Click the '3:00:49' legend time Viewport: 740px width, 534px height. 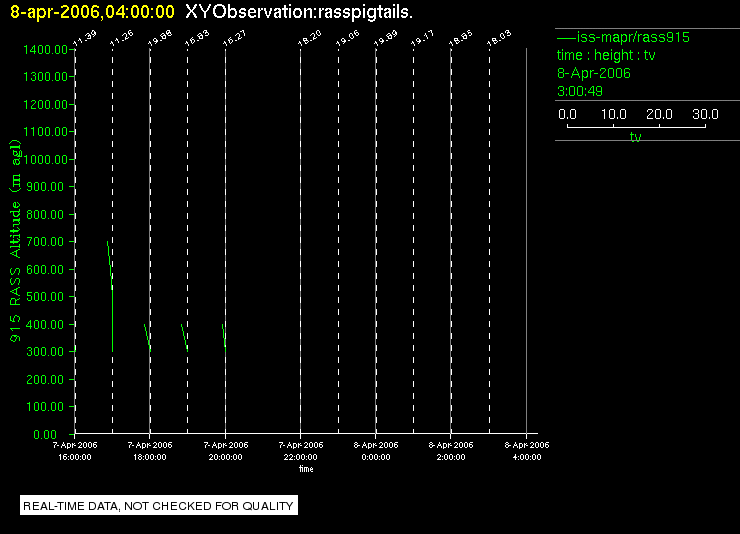click(580, 91)
